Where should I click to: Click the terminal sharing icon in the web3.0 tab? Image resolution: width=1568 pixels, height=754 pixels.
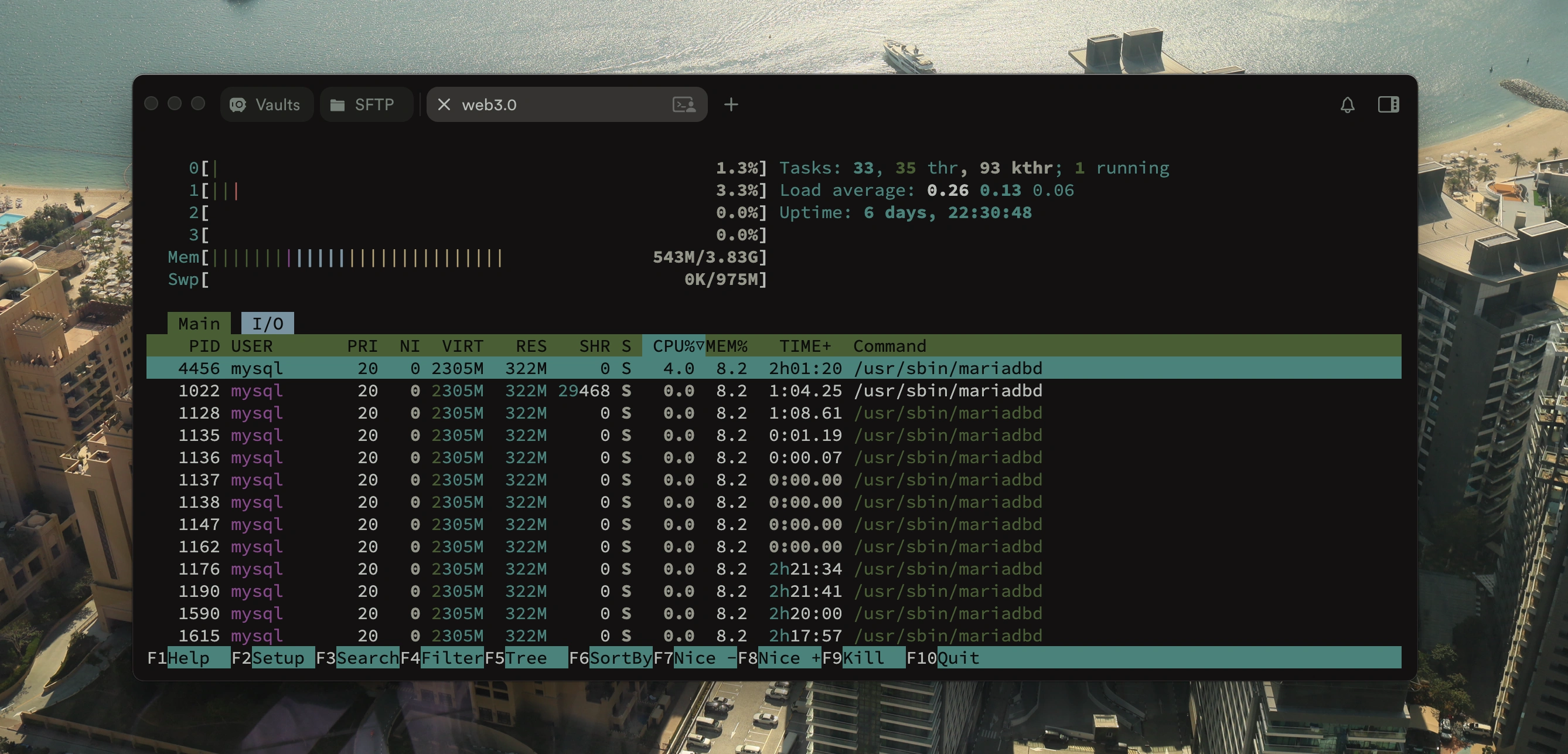684,105
